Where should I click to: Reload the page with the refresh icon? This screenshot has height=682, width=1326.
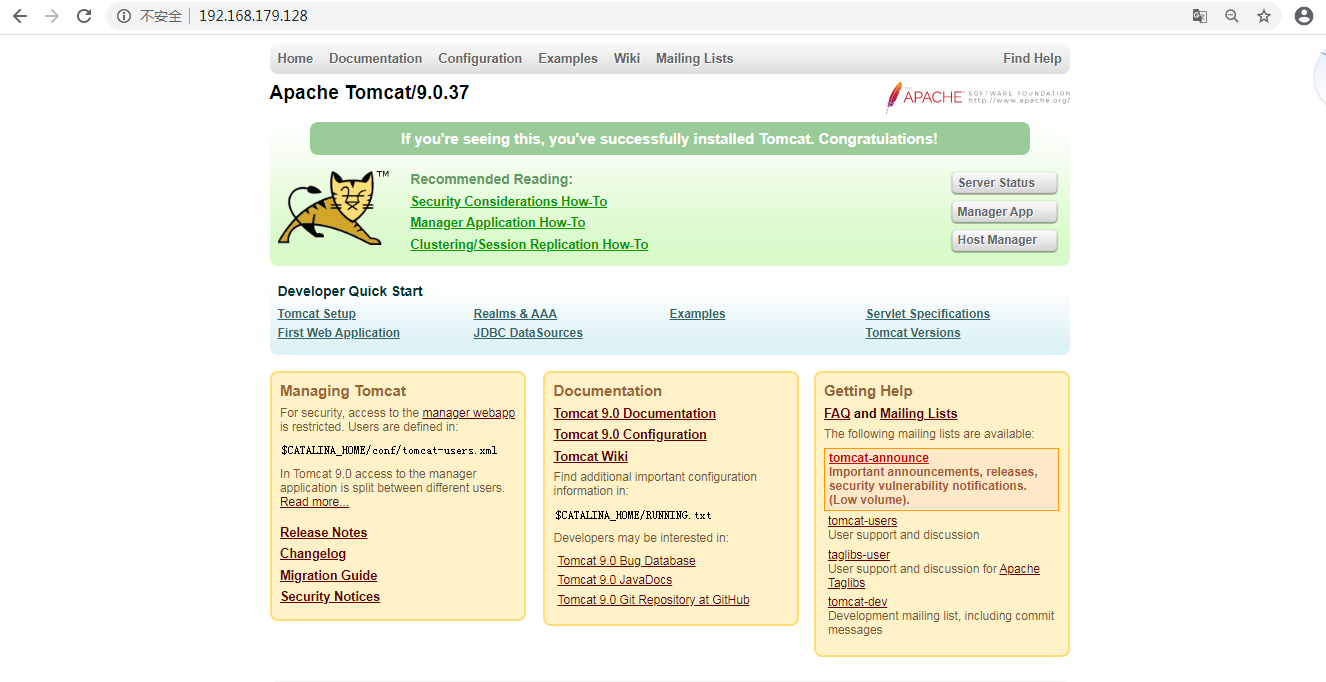84,16
